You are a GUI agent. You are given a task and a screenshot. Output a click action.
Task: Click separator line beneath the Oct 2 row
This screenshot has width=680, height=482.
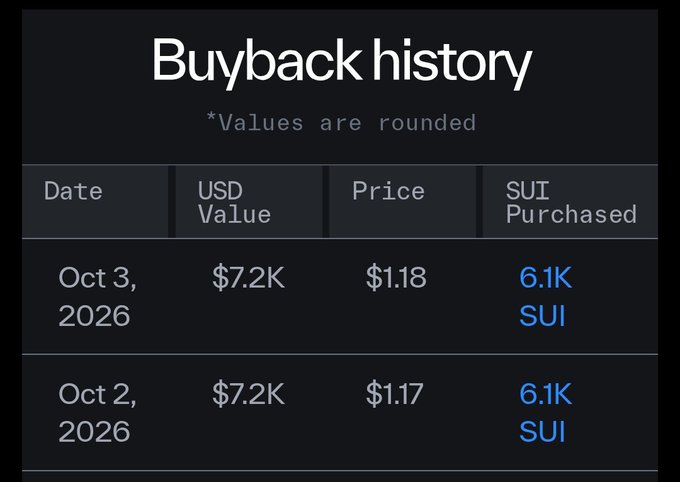pos(340,470)
